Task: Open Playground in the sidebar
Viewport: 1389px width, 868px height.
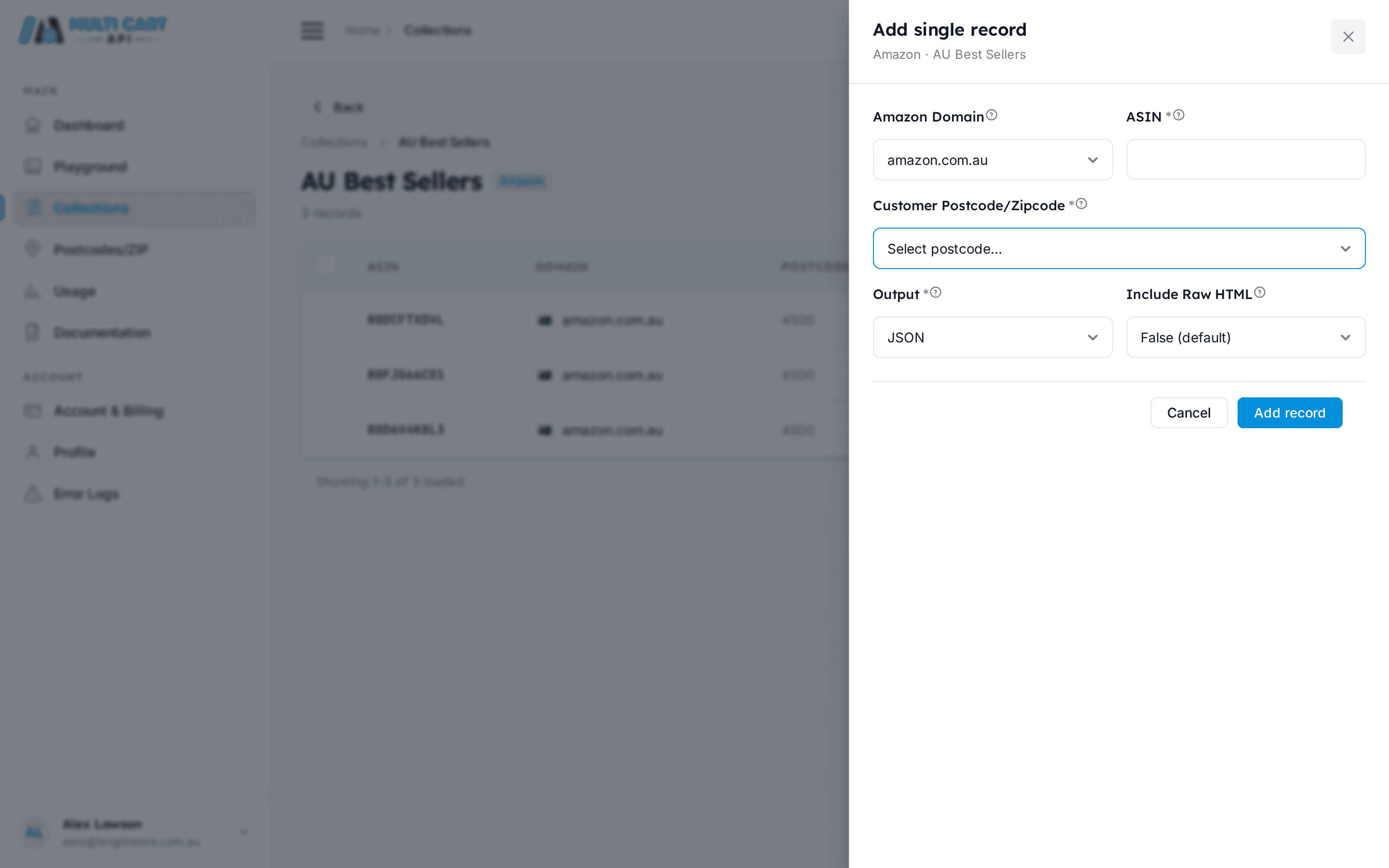Action: 135,166
